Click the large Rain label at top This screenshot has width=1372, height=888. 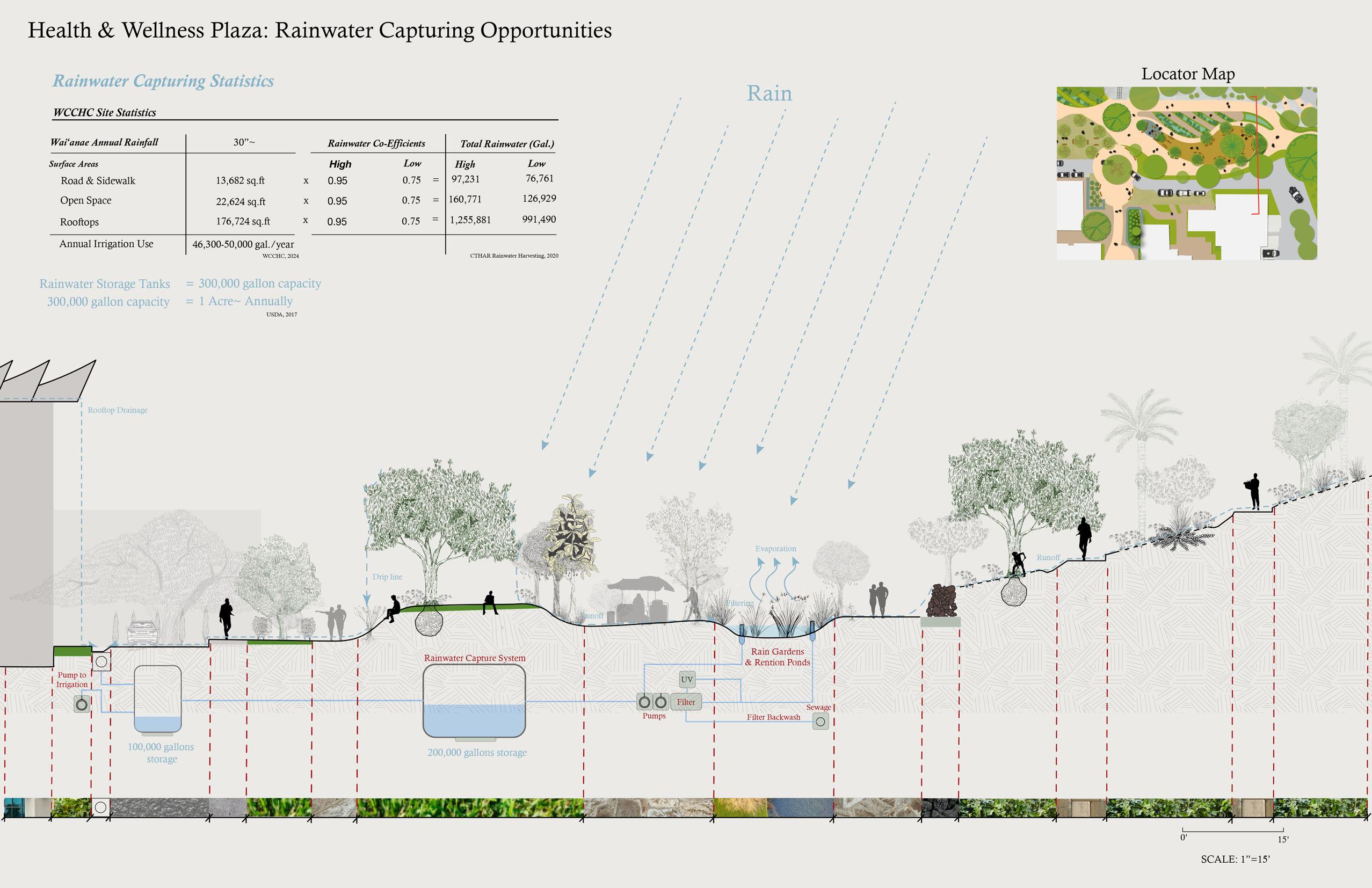[769, 93]
